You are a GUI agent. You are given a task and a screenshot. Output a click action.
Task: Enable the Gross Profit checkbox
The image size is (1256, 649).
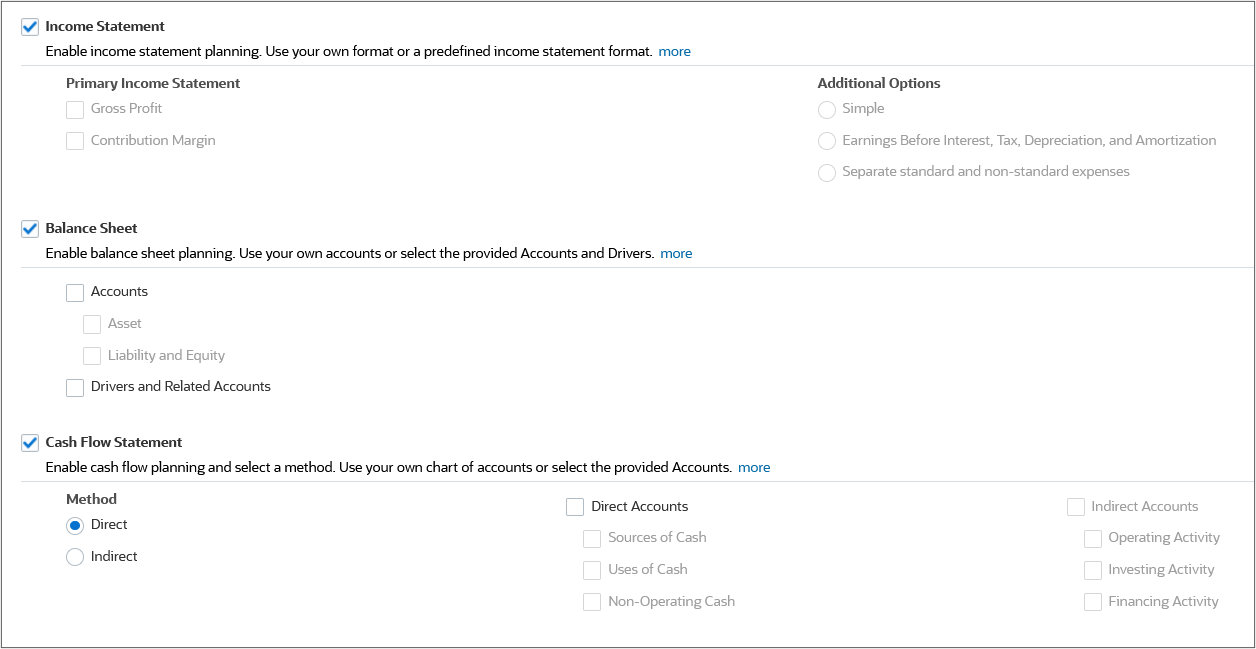tap(74, 108)
